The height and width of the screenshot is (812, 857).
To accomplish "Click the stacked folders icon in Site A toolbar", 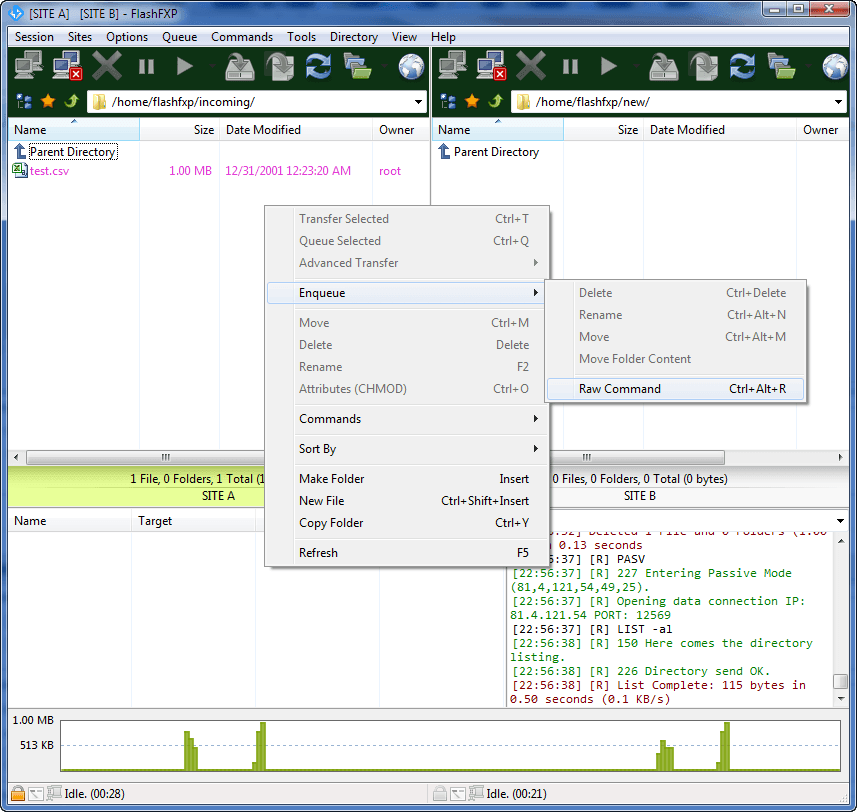I will coord(357,66).
